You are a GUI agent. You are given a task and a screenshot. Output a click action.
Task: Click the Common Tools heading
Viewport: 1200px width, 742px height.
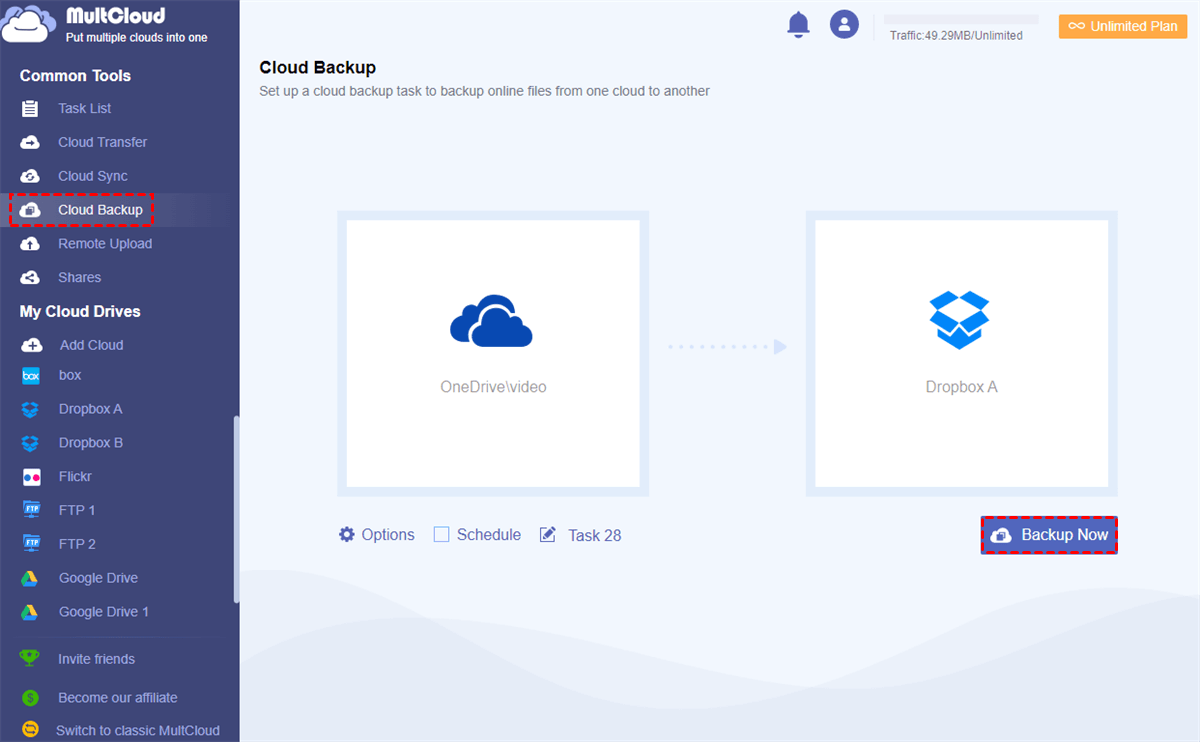75,76
